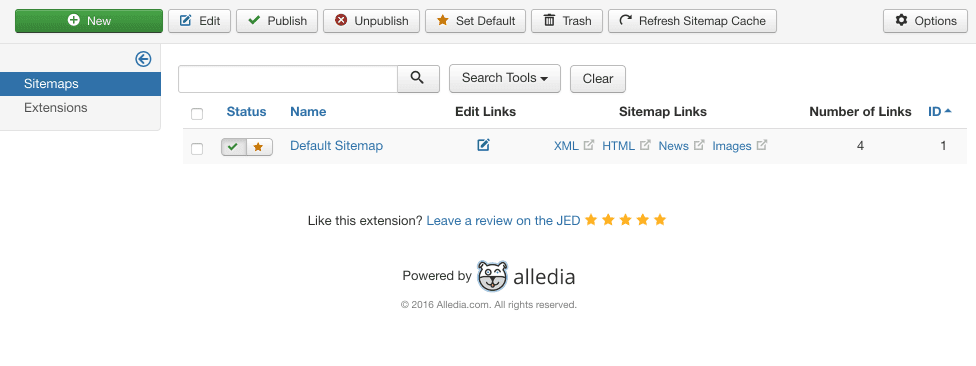Open the Default Sitemap name link
The width and height of the screenshot is (976, 366).
click(336, 146)
